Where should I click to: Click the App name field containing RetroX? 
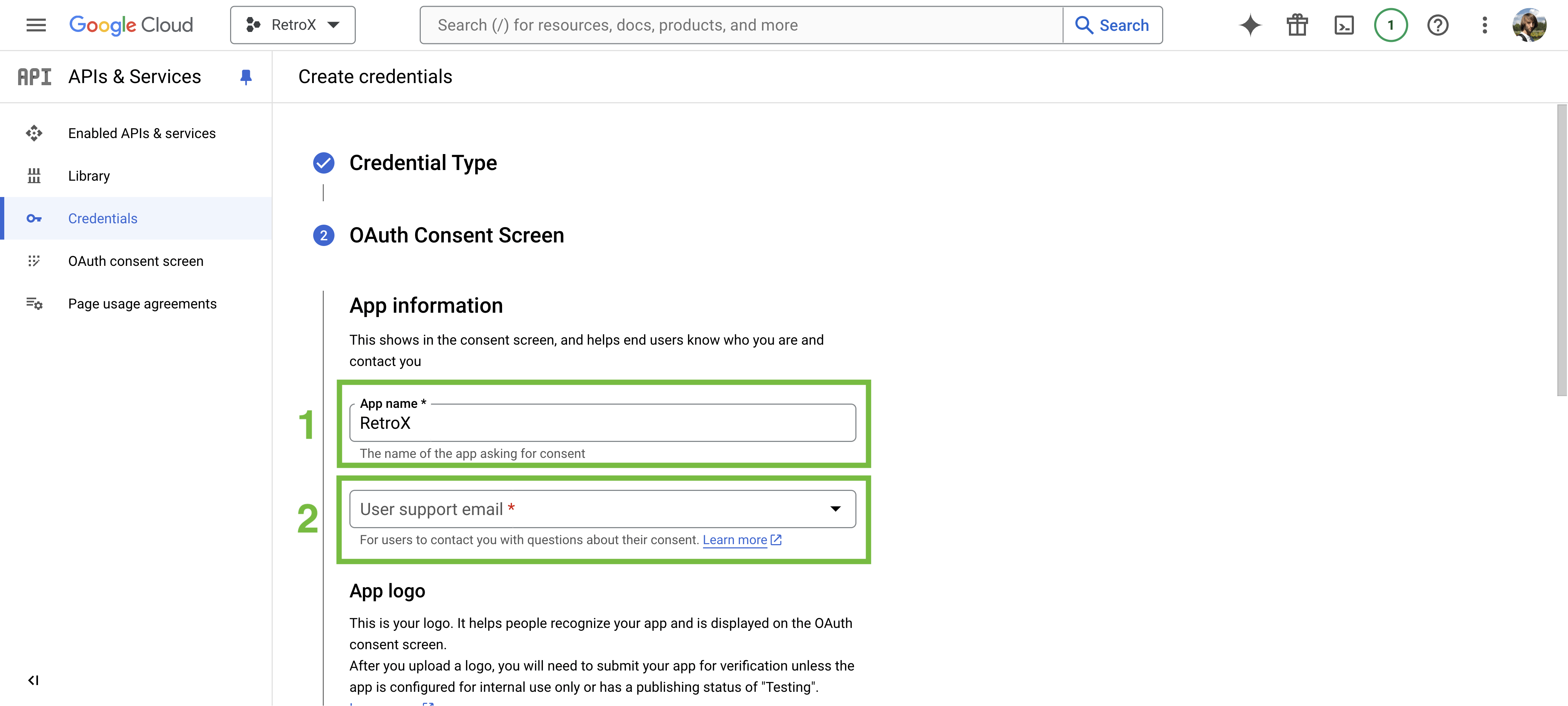603,423
